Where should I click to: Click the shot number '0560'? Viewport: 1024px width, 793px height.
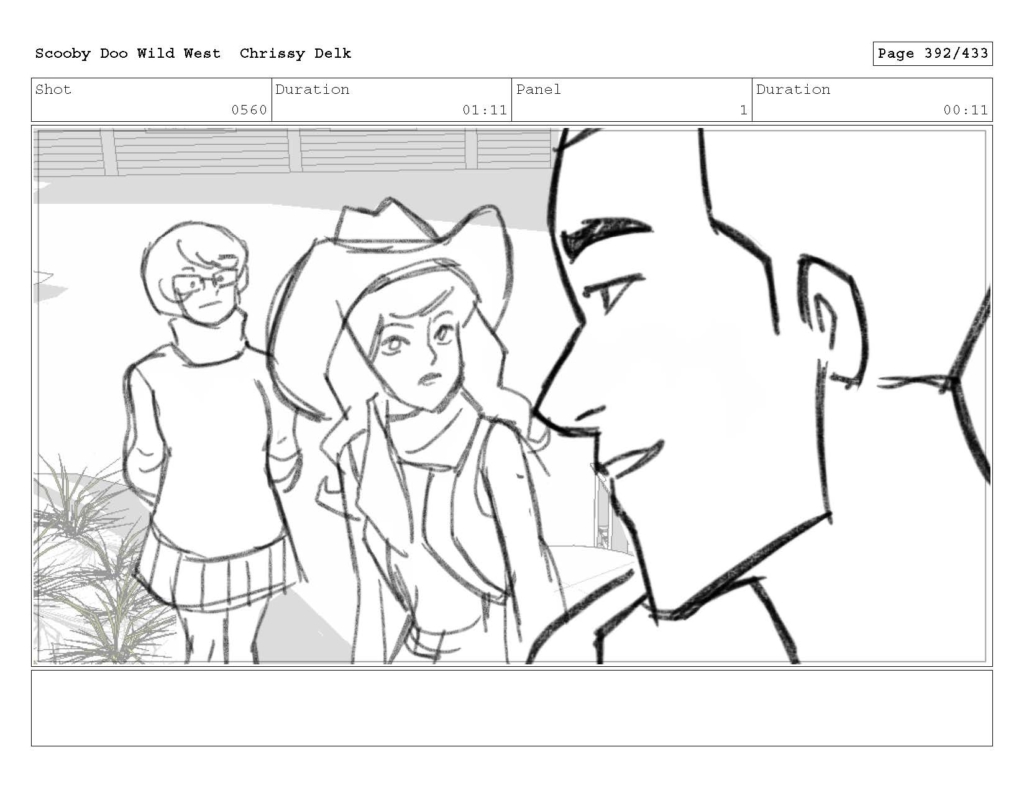249,110
